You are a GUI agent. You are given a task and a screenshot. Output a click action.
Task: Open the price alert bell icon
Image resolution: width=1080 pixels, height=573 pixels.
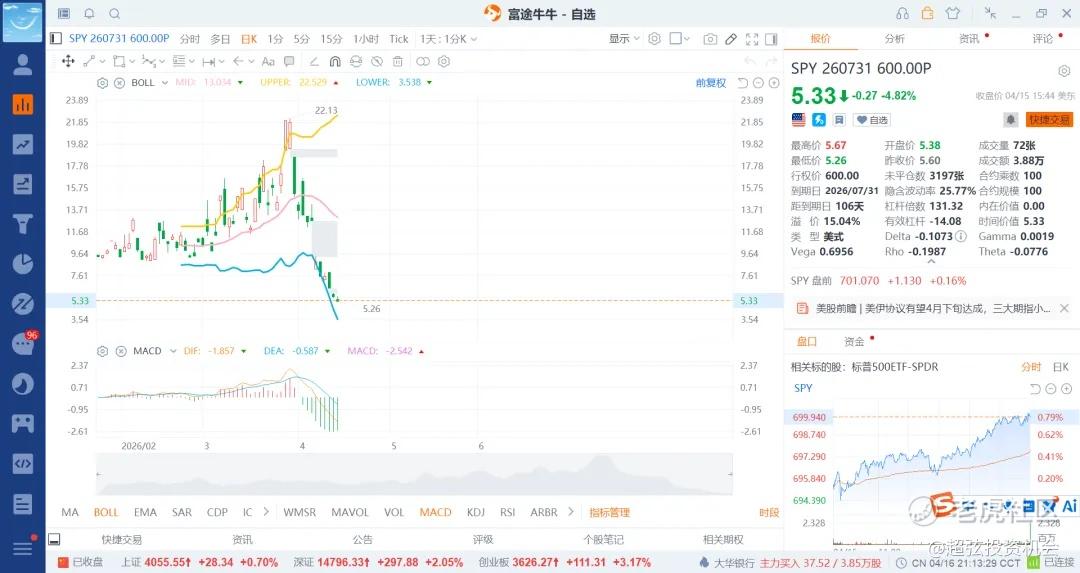1011,120
